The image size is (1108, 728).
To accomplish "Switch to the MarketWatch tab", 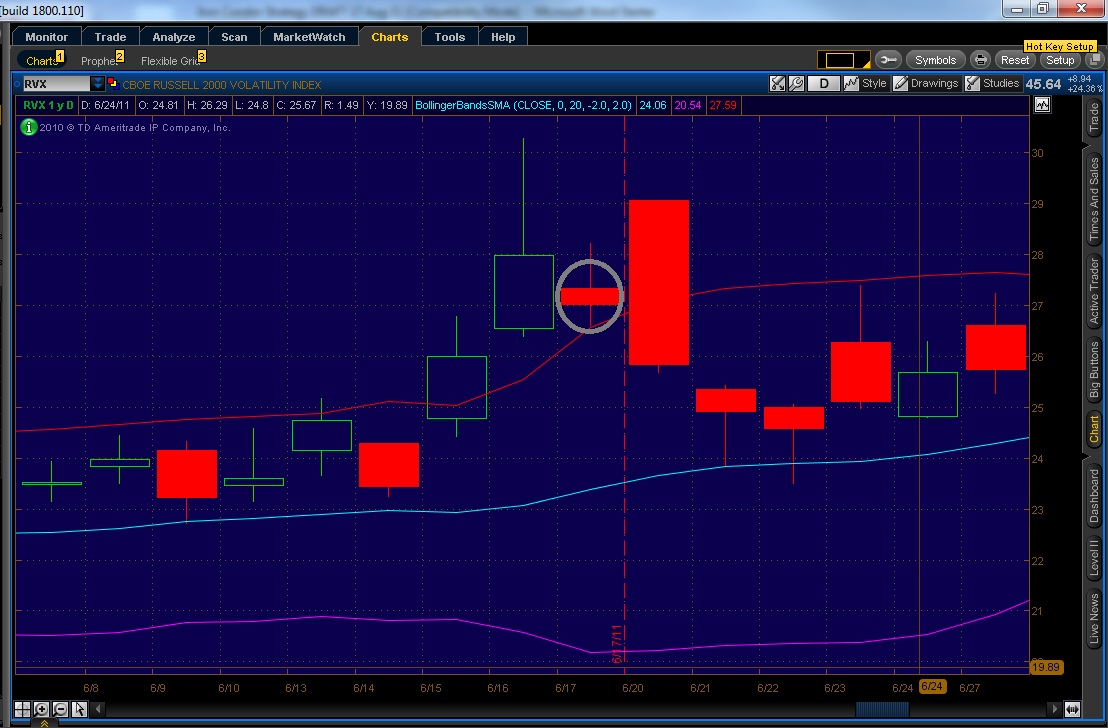I will [309, 37].
